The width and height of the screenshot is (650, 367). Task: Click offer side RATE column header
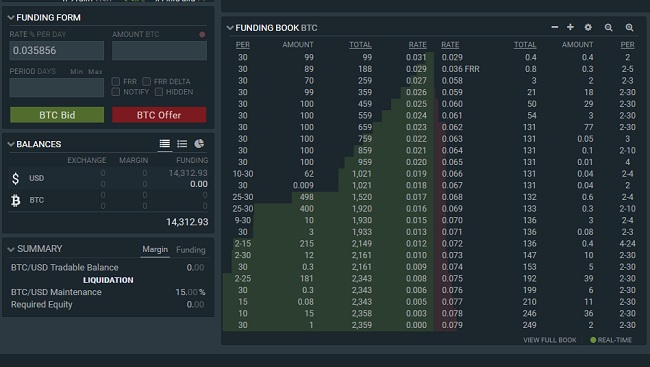pyautogui.click(x=450, y=45)
